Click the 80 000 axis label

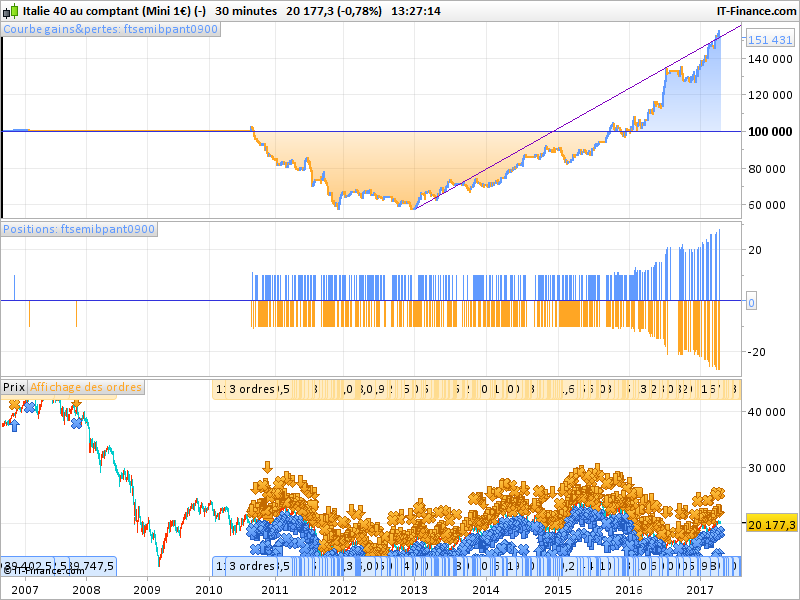(x=766, y=169)
